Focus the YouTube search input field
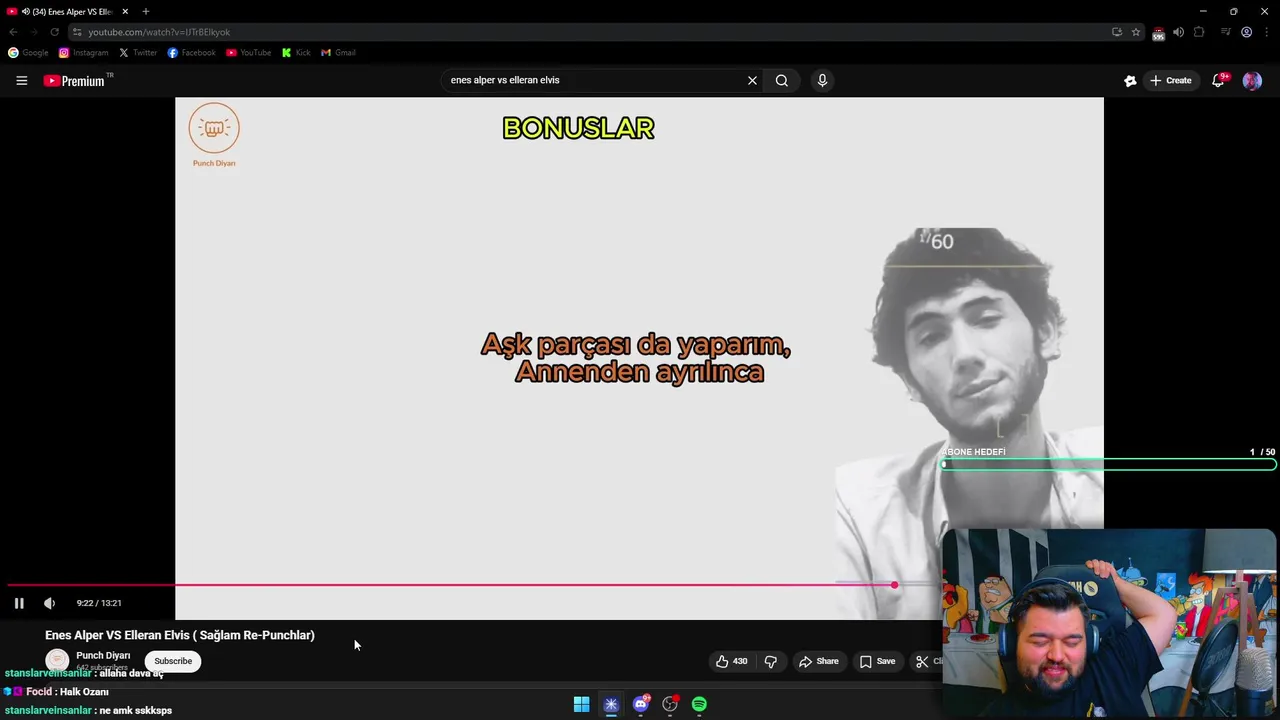The height and width of the screenshot is (720, 1280). coord(595,81)
